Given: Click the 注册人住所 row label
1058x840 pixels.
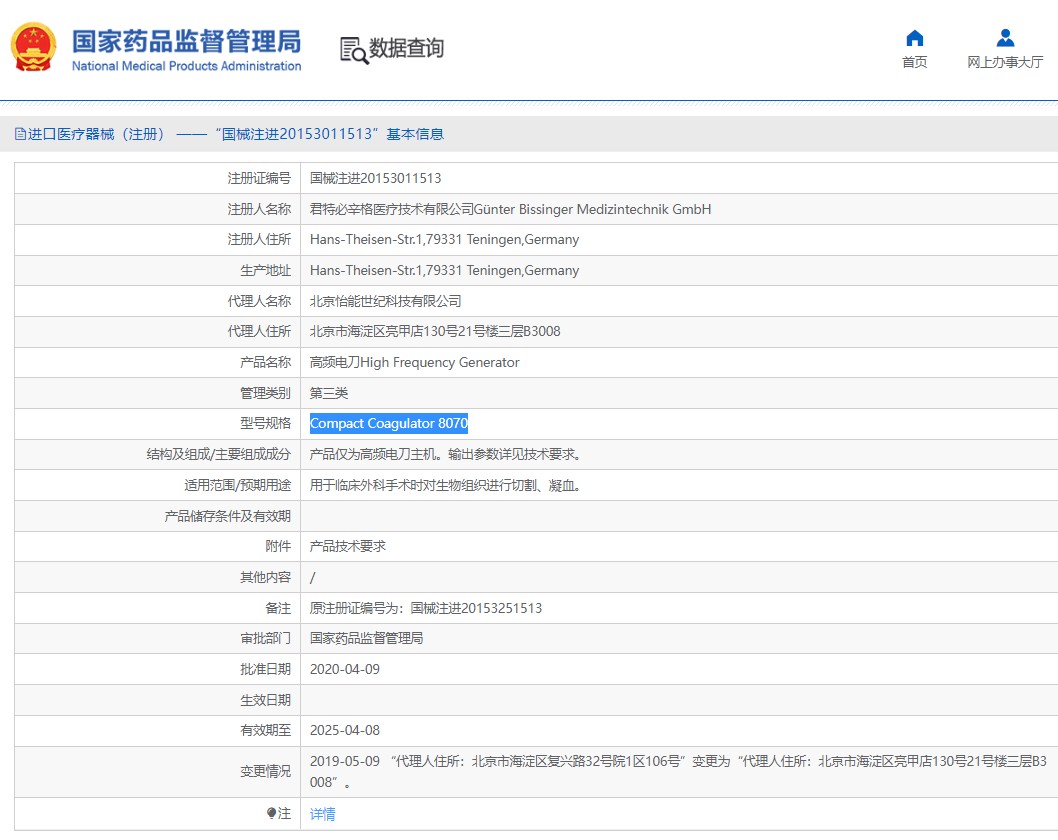Looking at the screenshot, I should pos(259,240).
